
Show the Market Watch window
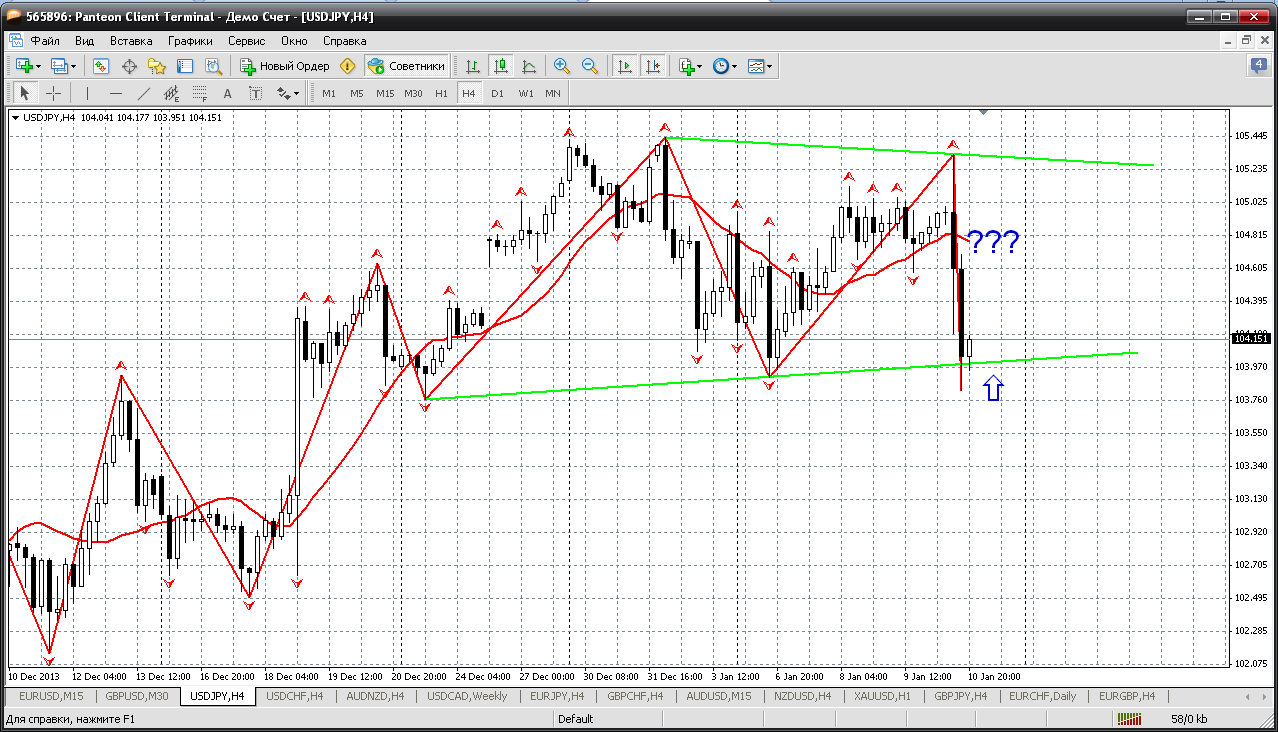[x=101, y=66]
